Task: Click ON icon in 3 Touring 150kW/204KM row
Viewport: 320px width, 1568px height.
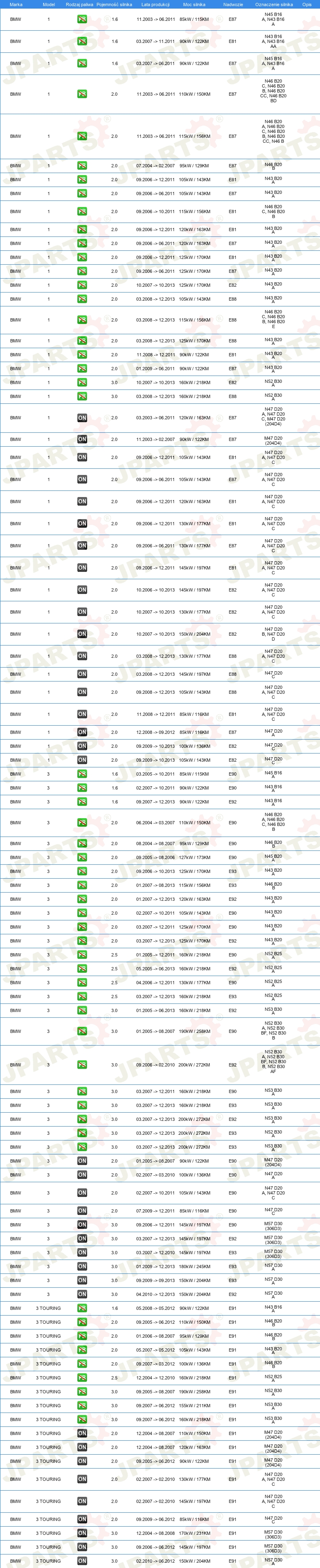Action: [82, 1561]
